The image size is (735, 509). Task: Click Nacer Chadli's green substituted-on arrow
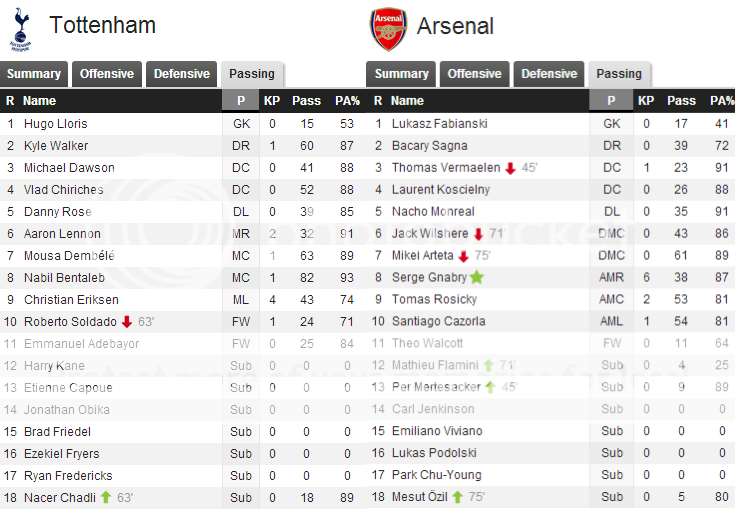(x=105, y=498)
